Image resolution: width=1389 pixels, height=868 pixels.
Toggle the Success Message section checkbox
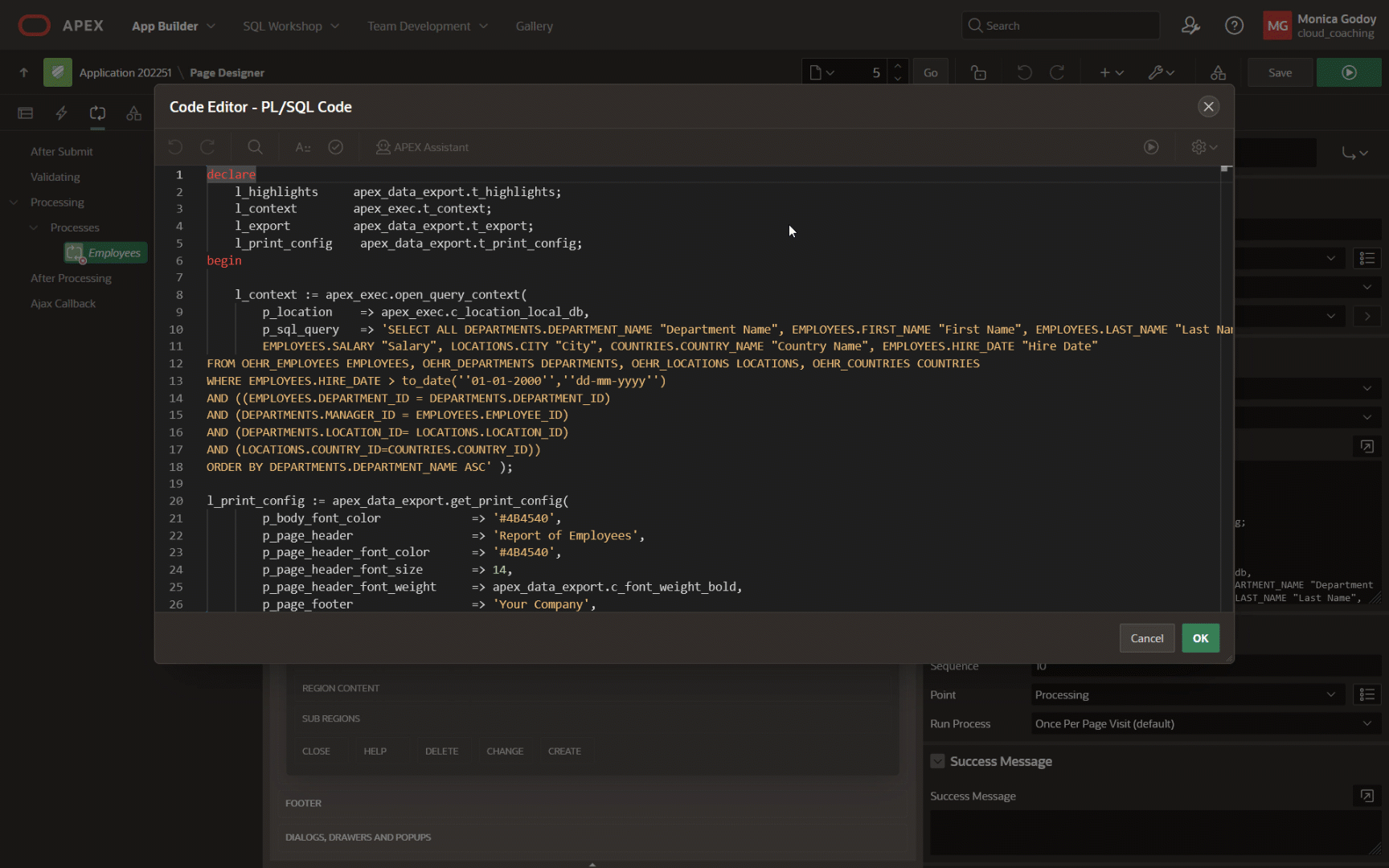coord(937,761)
